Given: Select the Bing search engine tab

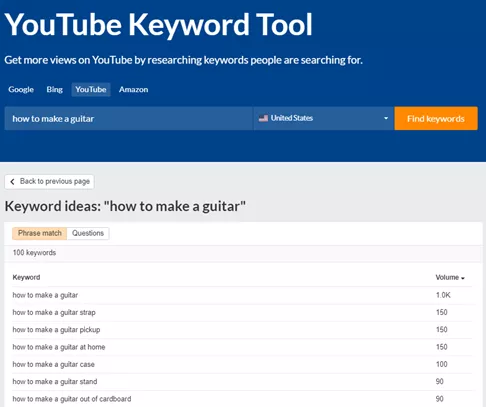Looking at the screenshot, I should click(55, 90).
